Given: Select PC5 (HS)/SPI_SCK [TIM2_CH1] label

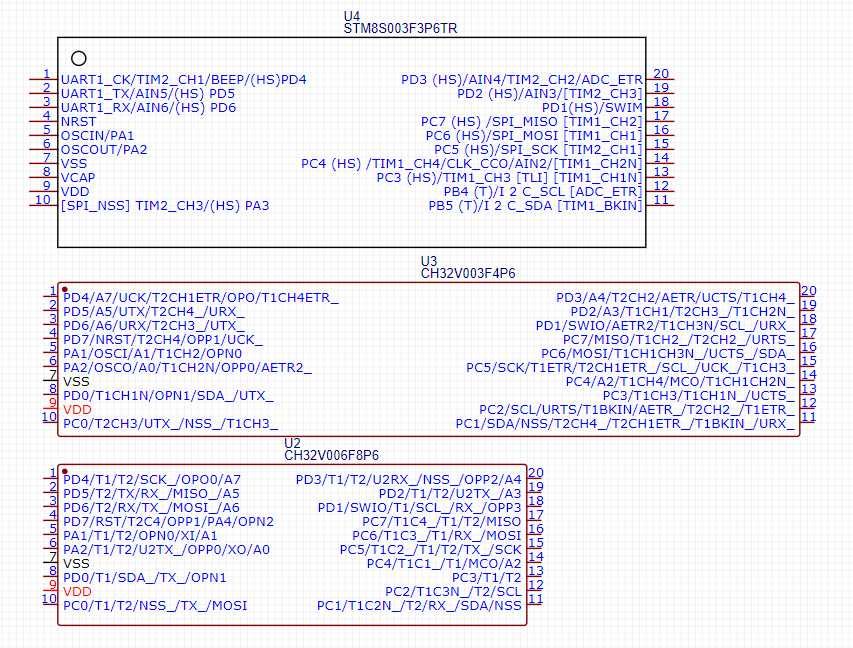Looking at the screenshot, I should 538,150.
